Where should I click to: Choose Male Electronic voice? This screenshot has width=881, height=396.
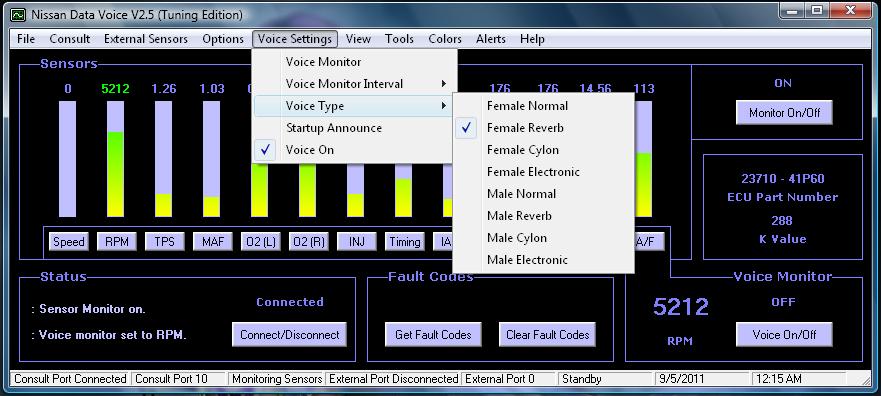click(x=543, y=259)
